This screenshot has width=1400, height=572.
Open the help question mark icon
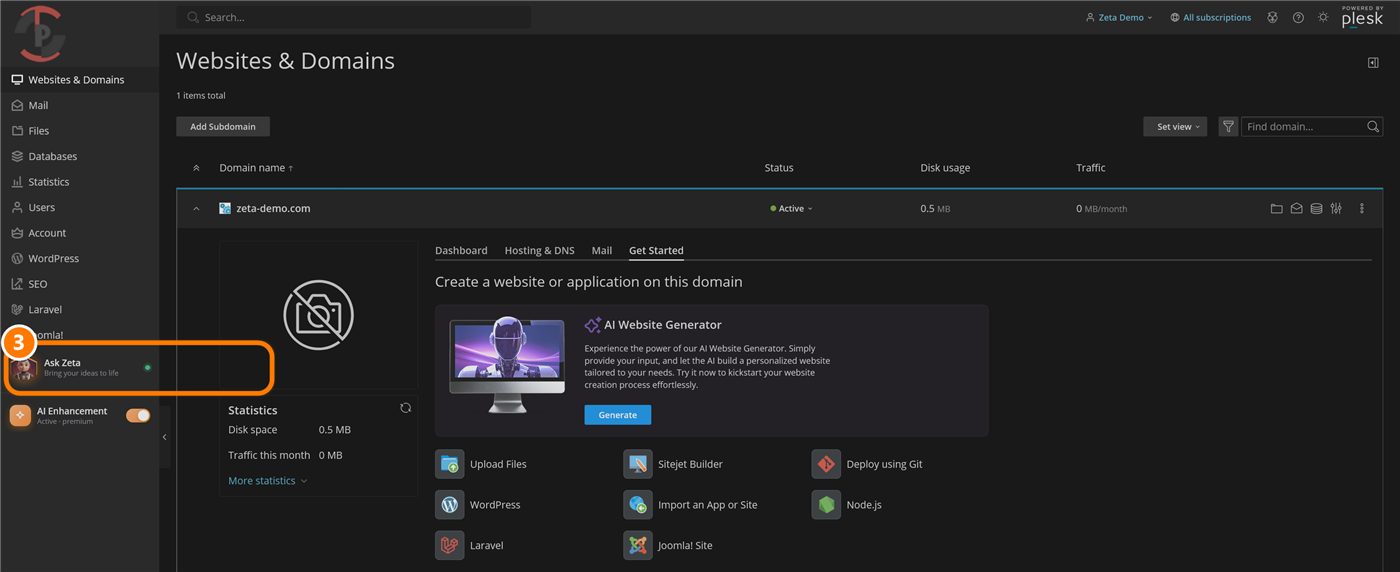click(1298, 17)
